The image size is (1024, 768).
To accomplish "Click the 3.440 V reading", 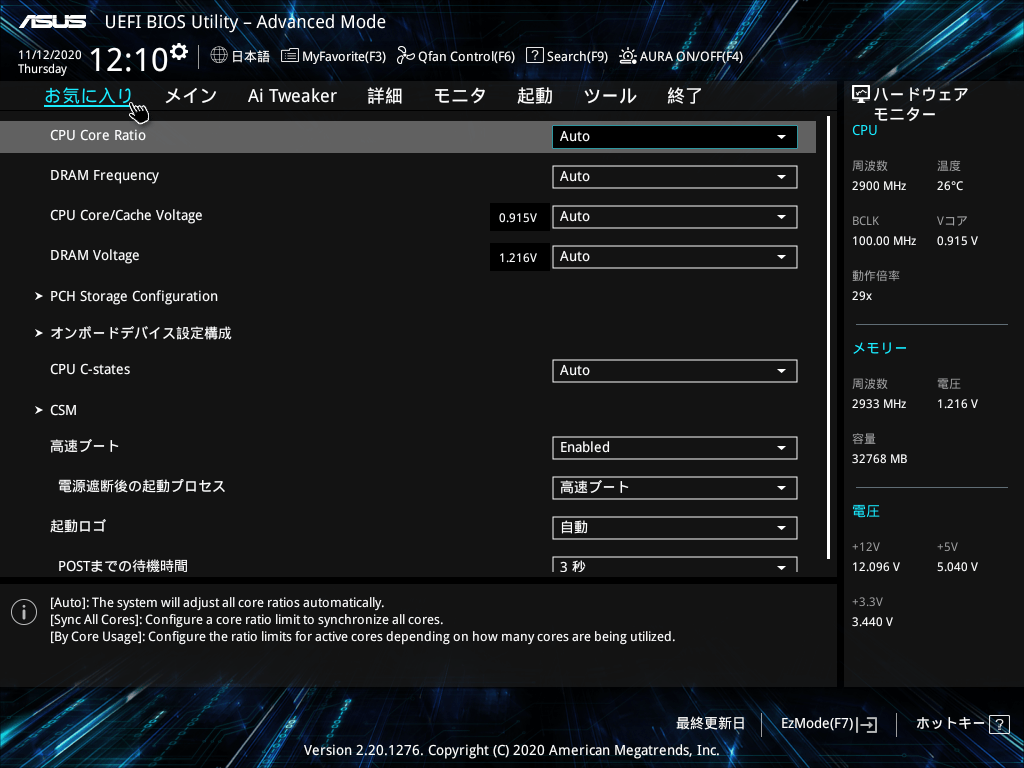I will [x=872, y=621].
